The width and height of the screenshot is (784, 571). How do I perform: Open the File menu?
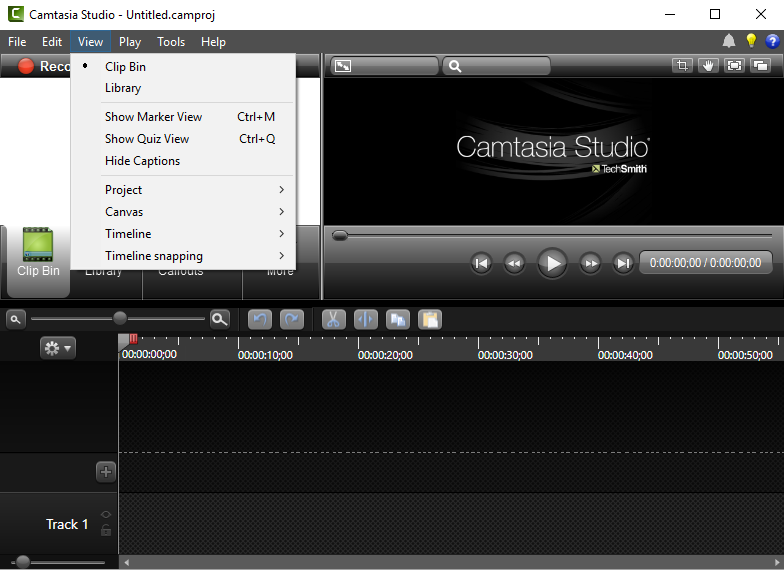(17, 42)
